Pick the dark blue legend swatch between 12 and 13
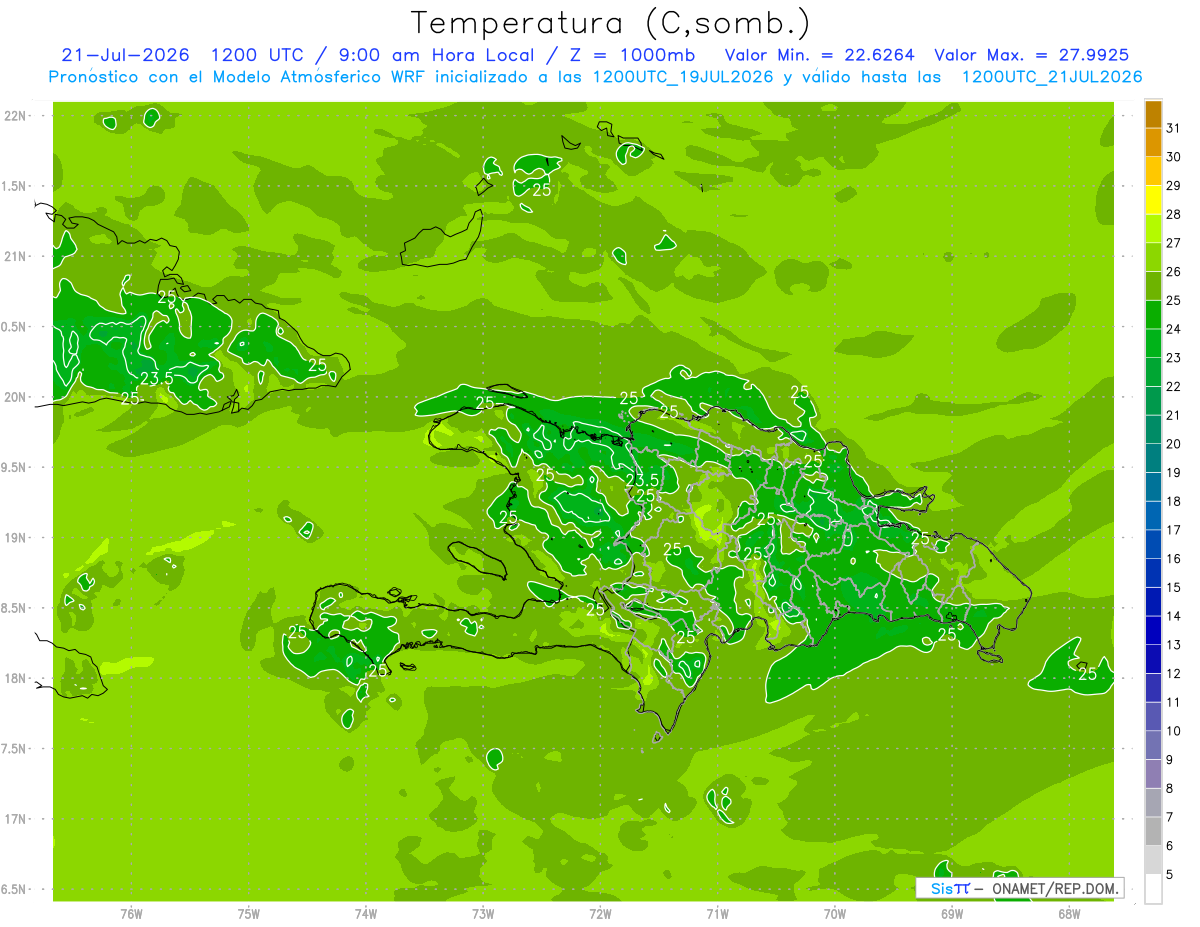Viewport: 1200px width, 927px height. click(1153, 659)
